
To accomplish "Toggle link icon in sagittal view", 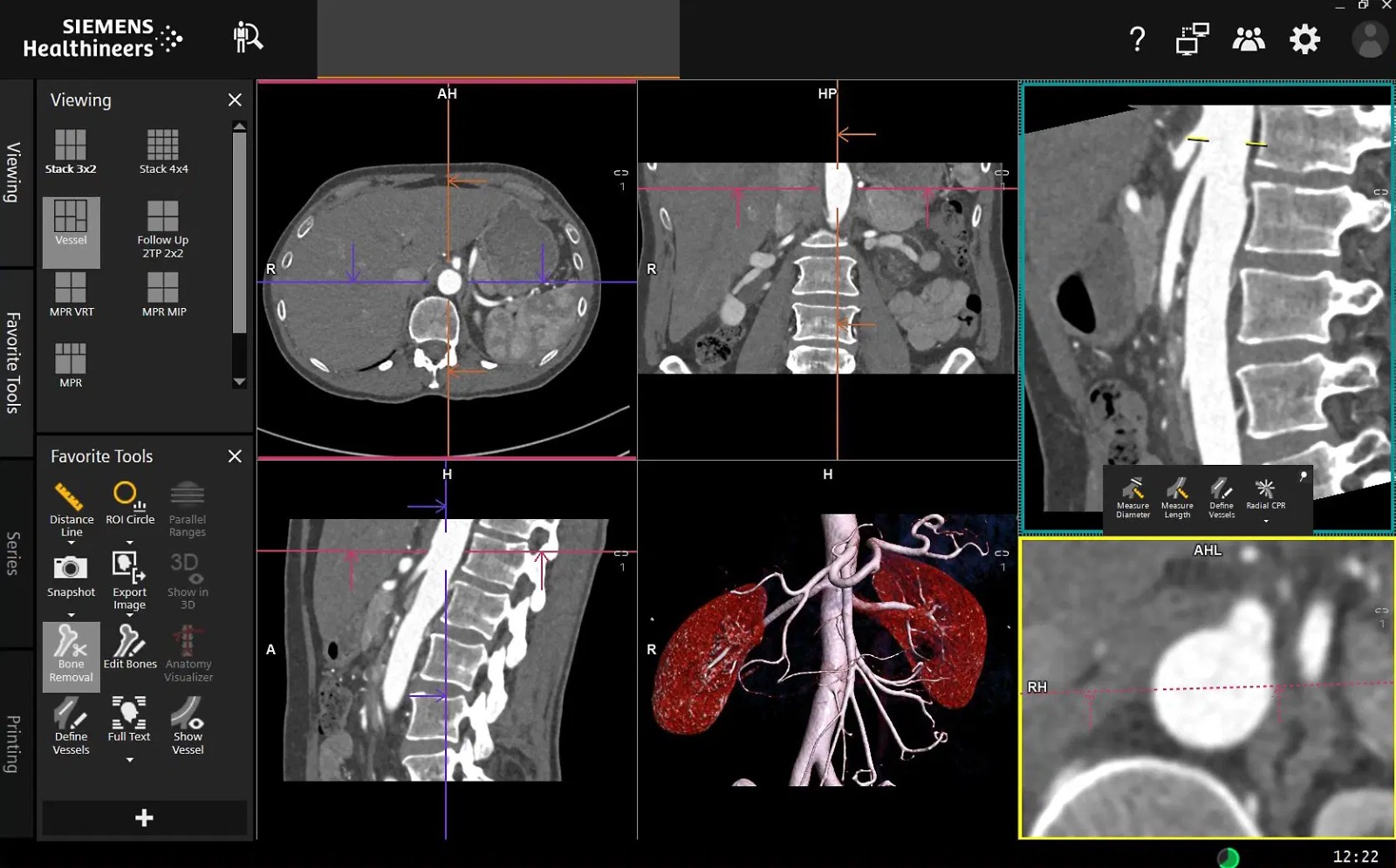I will [620, 553].
